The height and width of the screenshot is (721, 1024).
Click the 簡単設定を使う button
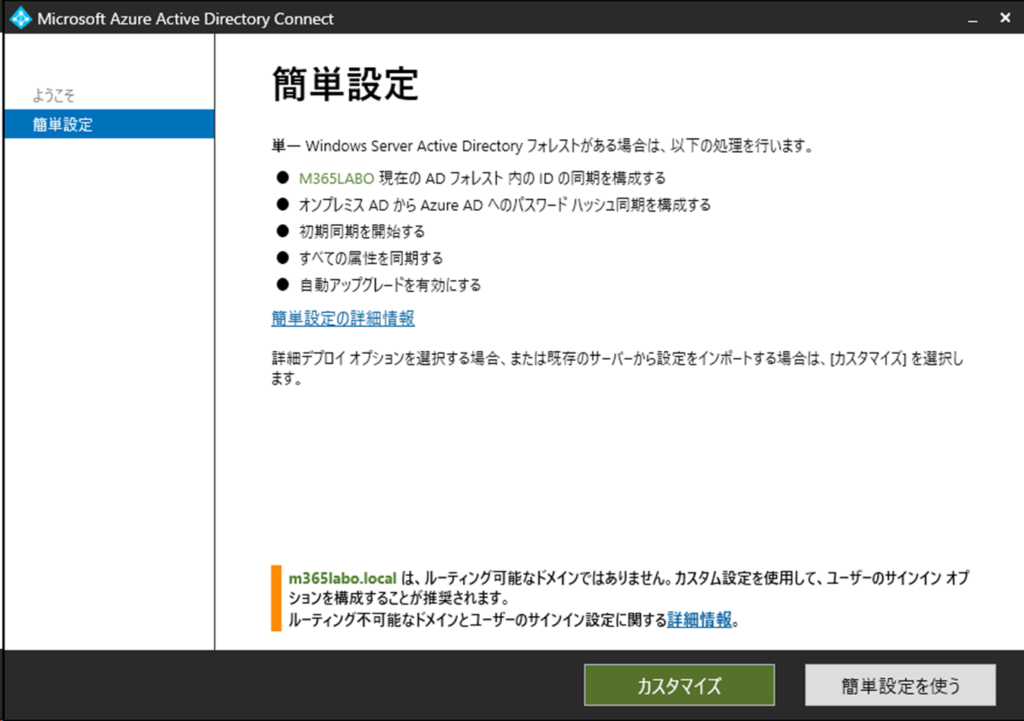(901, 685)
